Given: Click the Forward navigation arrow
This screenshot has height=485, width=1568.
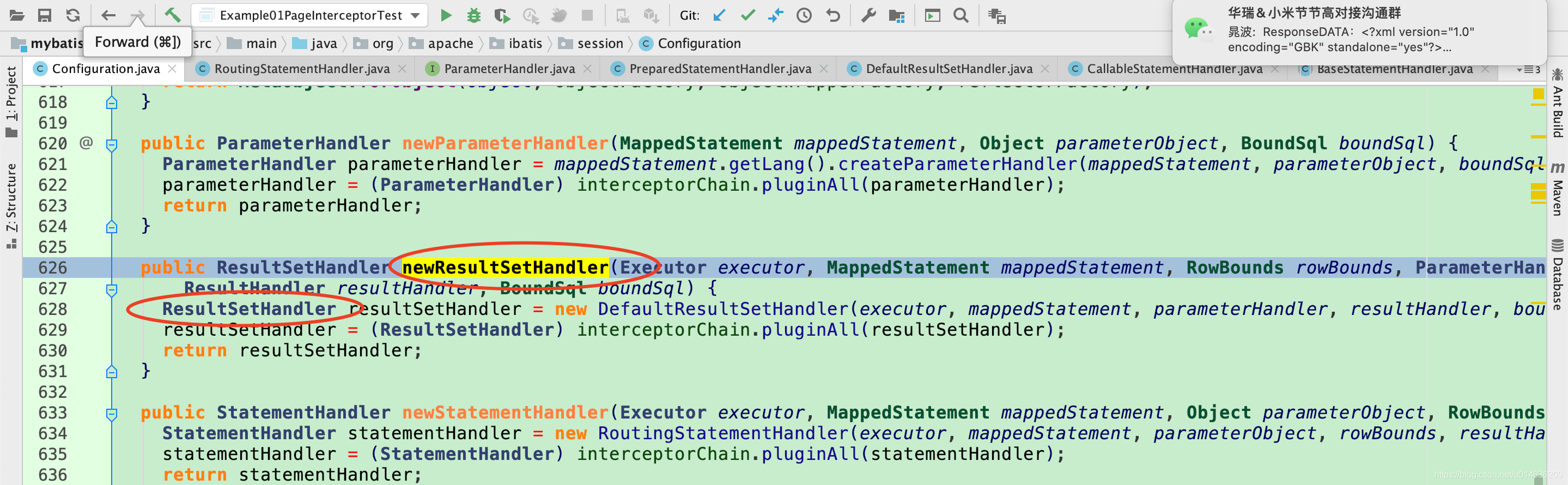Looking at the screenshot, I should pos(137,15).
